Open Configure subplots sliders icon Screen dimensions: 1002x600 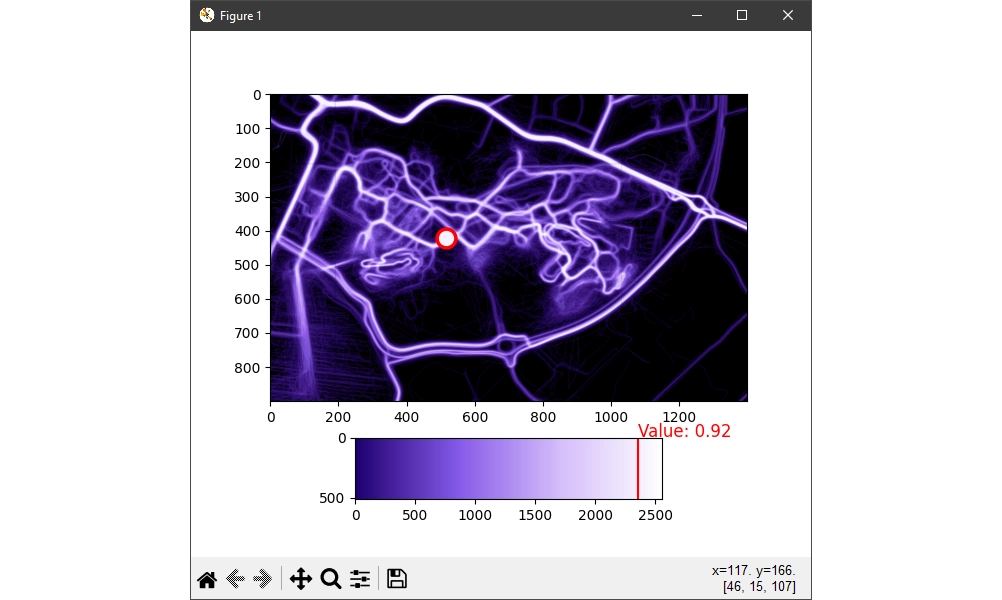pos(360,579)
